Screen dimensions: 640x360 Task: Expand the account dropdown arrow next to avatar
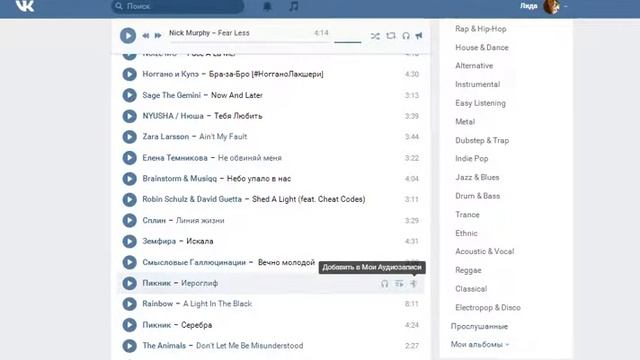[566, 7]
